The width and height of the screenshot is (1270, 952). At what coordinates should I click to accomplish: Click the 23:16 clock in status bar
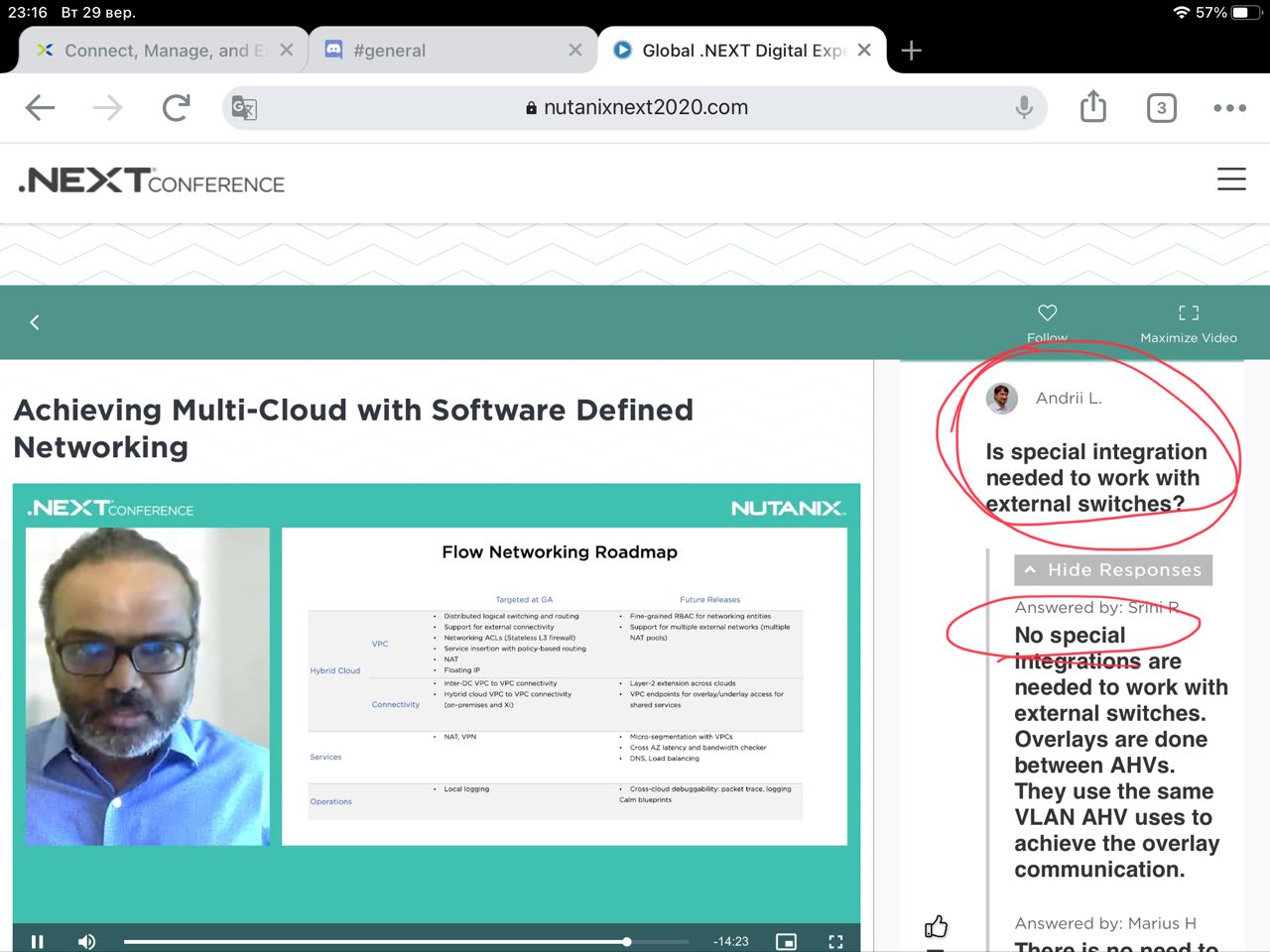point(28,13)
